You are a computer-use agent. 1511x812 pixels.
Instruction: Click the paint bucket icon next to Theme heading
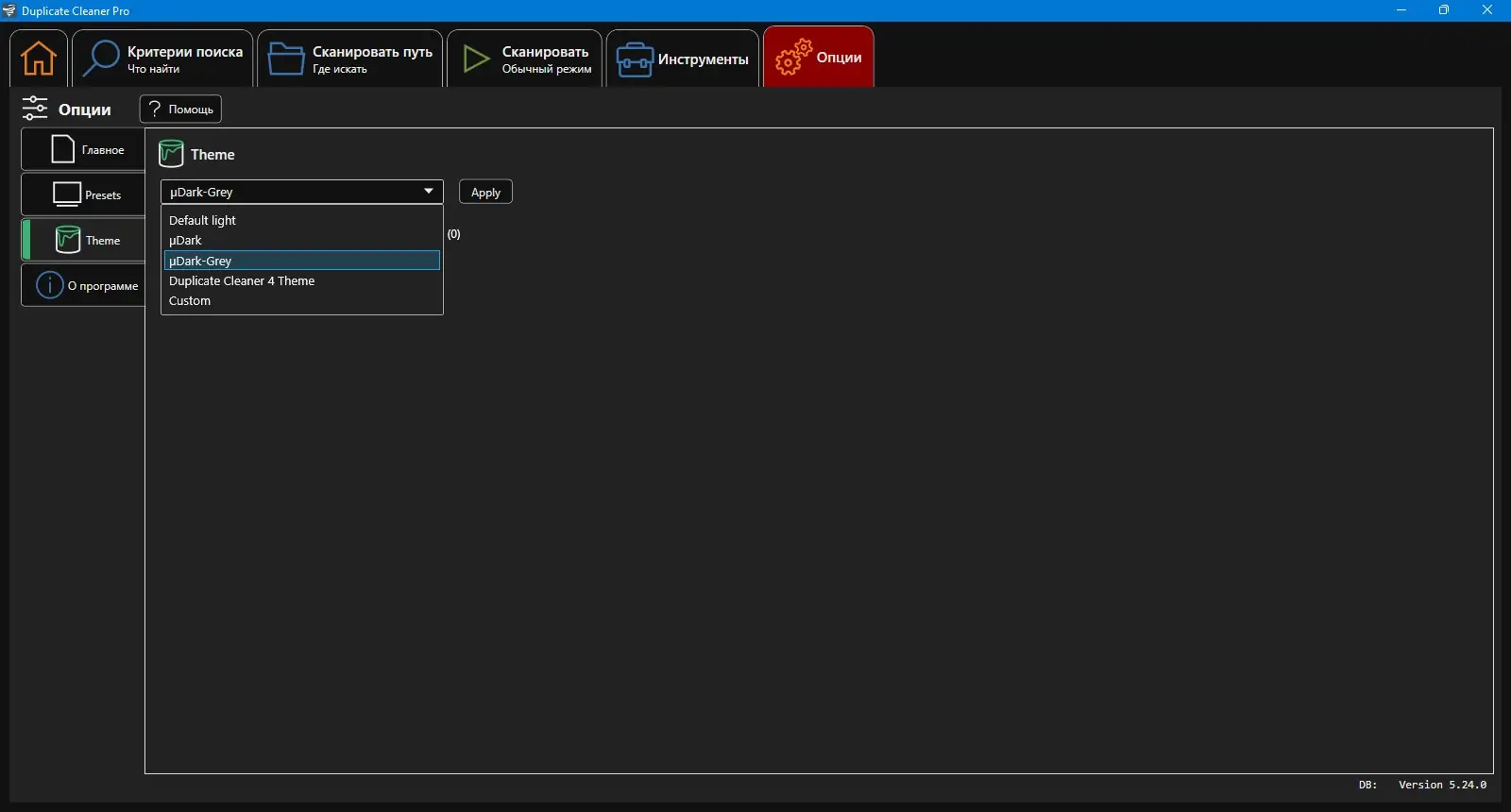pyautogui.click(x=171, y=154)
